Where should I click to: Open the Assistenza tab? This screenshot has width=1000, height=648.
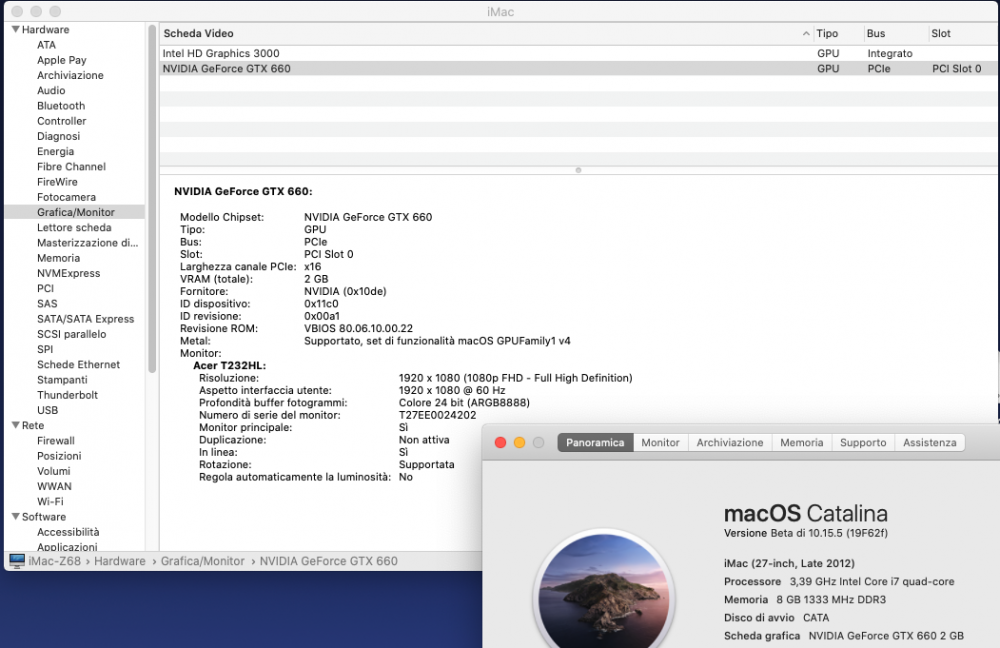pyautogui.click(x=929, y=442)
